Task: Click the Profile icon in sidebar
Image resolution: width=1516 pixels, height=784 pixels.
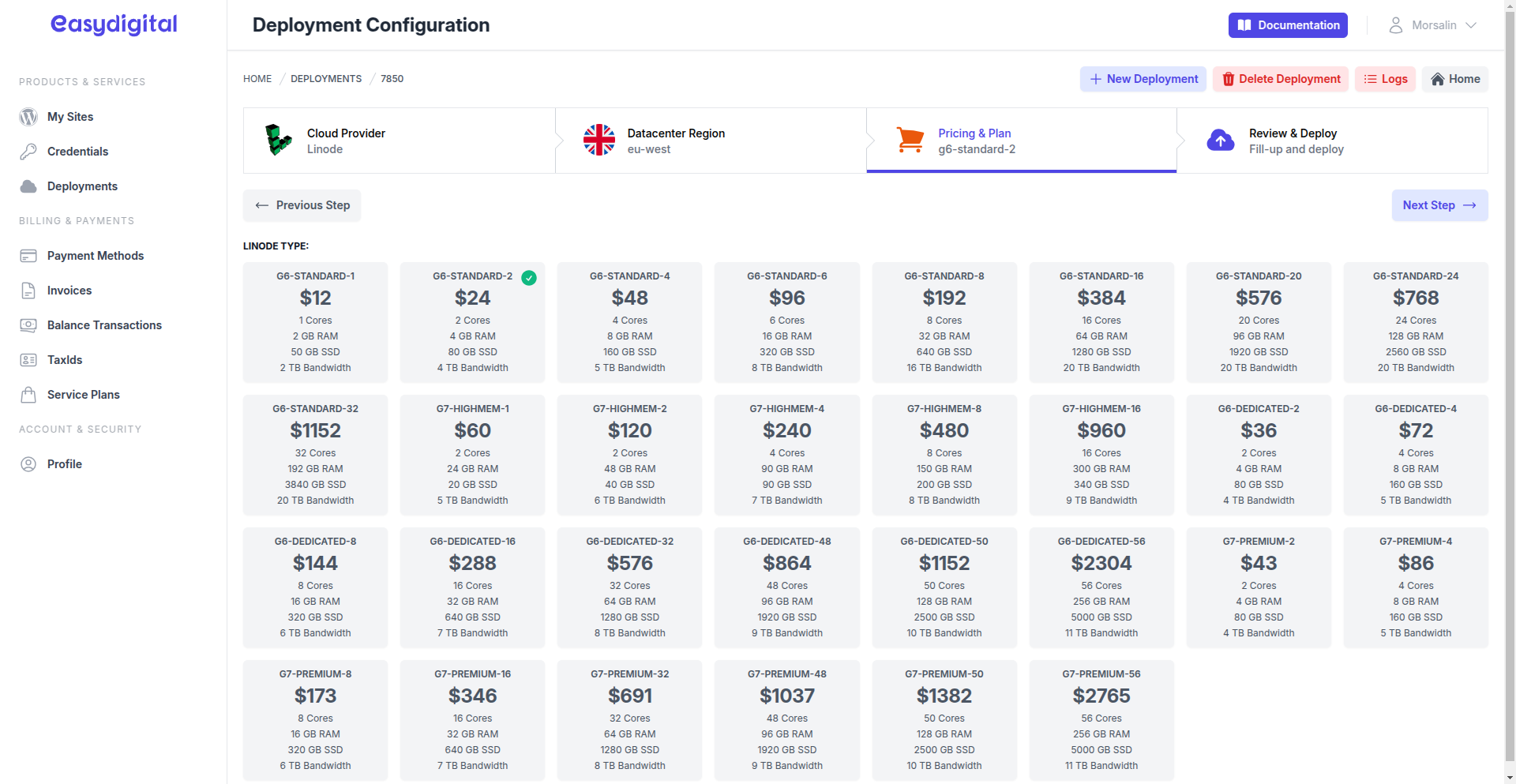Action: click(x=28, y=463)
